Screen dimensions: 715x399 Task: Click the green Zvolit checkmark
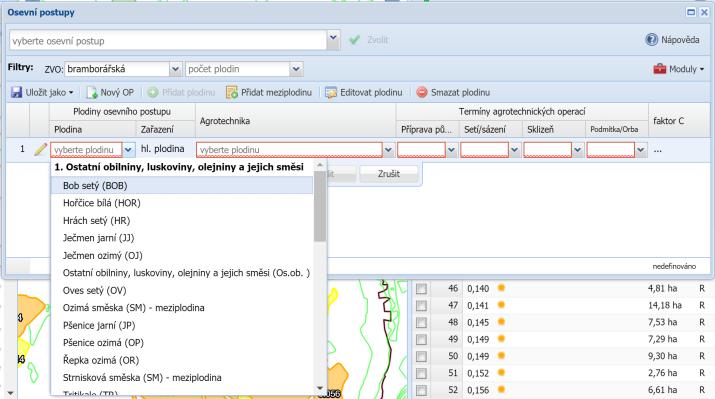point(354,40)
